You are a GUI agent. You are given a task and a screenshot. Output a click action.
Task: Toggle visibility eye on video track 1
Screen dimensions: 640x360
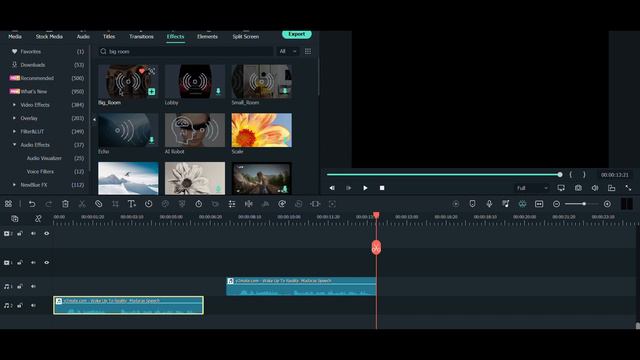[x=47, y=262]
